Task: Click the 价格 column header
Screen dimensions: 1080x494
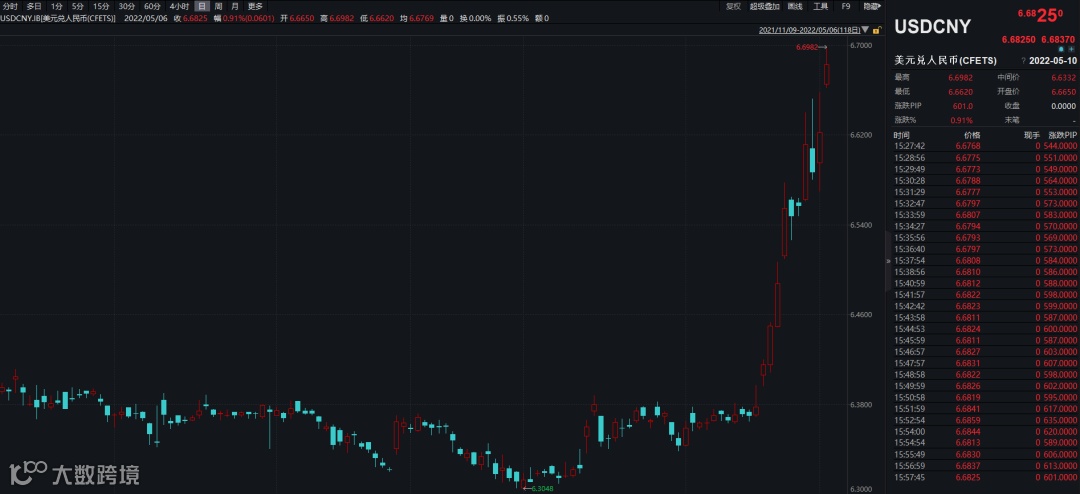Action: (x=972, y=135)
